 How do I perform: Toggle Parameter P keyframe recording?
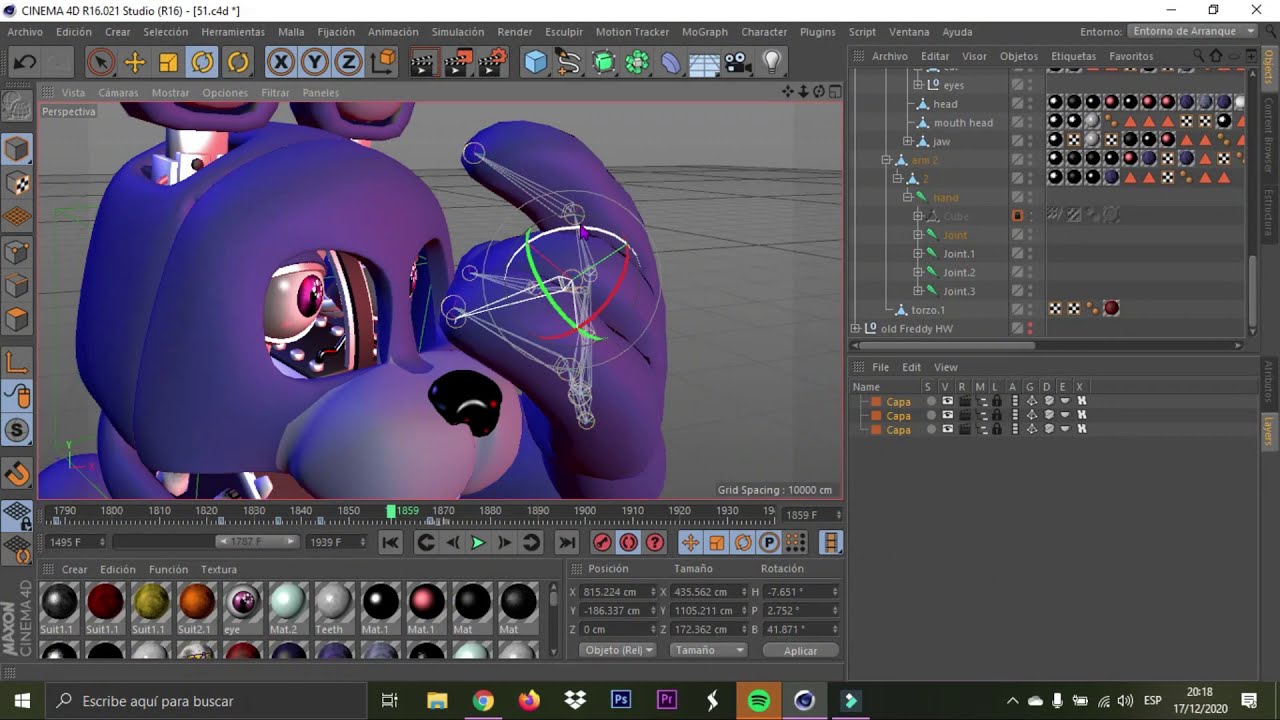coord(769,543)
